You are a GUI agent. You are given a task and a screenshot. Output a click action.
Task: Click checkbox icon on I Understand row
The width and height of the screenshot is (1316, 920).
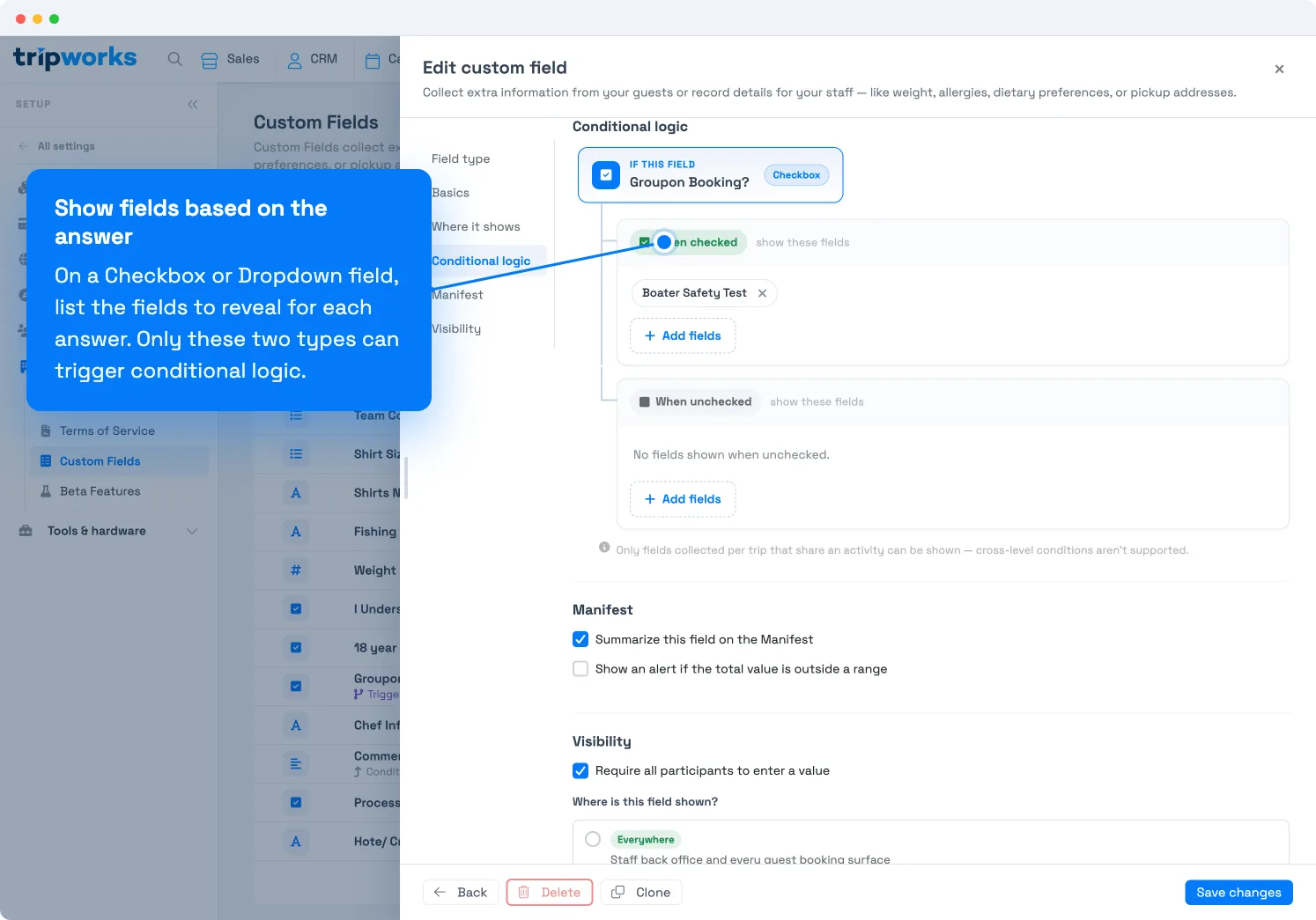[x=296, y=609]
